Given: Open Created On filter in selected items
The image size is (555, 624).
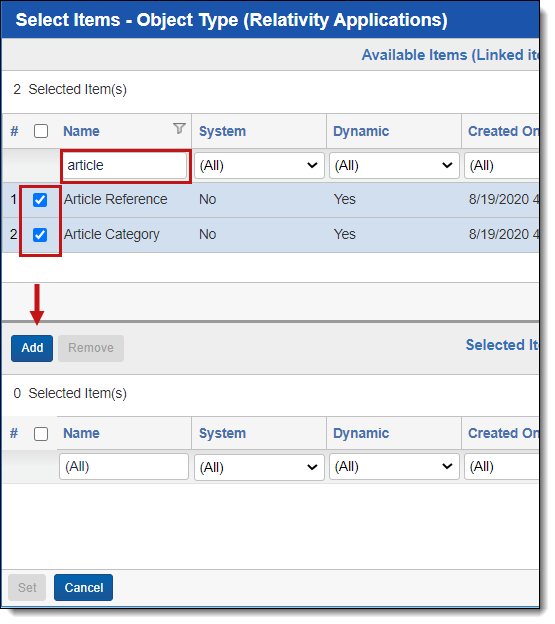Looking at the screenshot, I should click(502, 467).
